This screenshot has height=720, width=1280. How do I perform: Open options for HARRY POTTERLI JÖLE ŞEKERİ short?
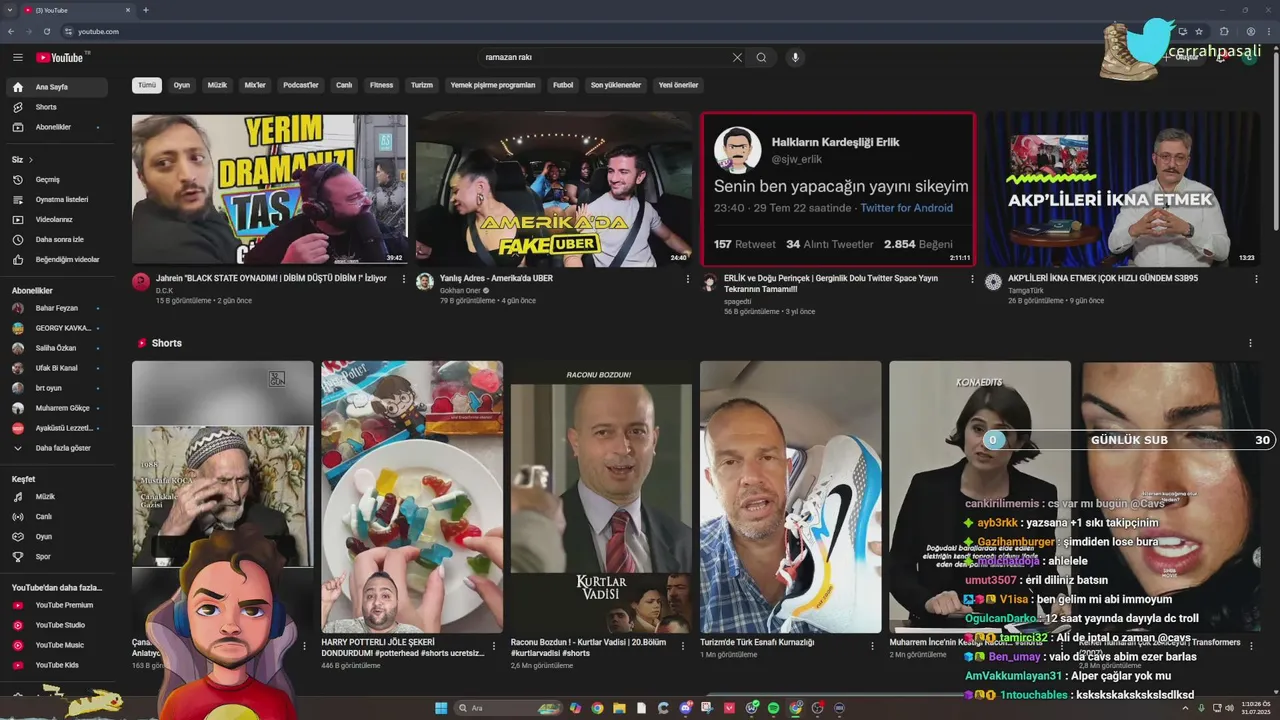(494, 646)
